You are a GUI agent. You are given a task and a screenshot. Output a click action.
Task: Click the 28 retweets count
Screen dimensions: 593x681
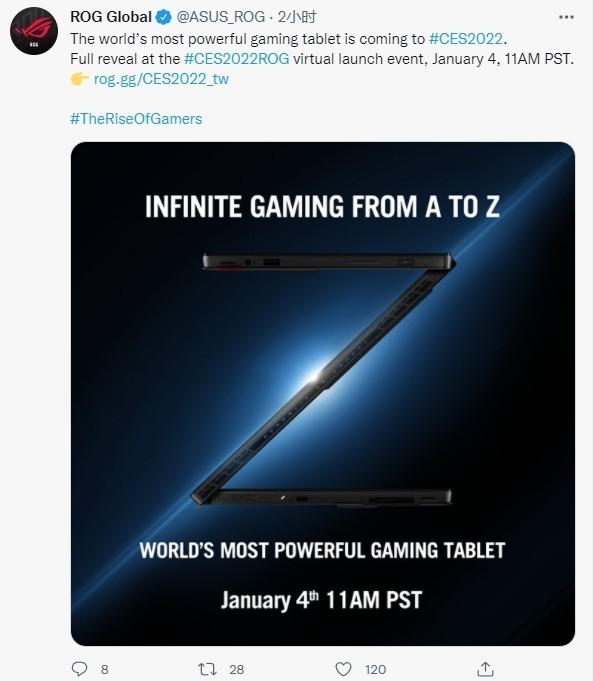point(236,669)
